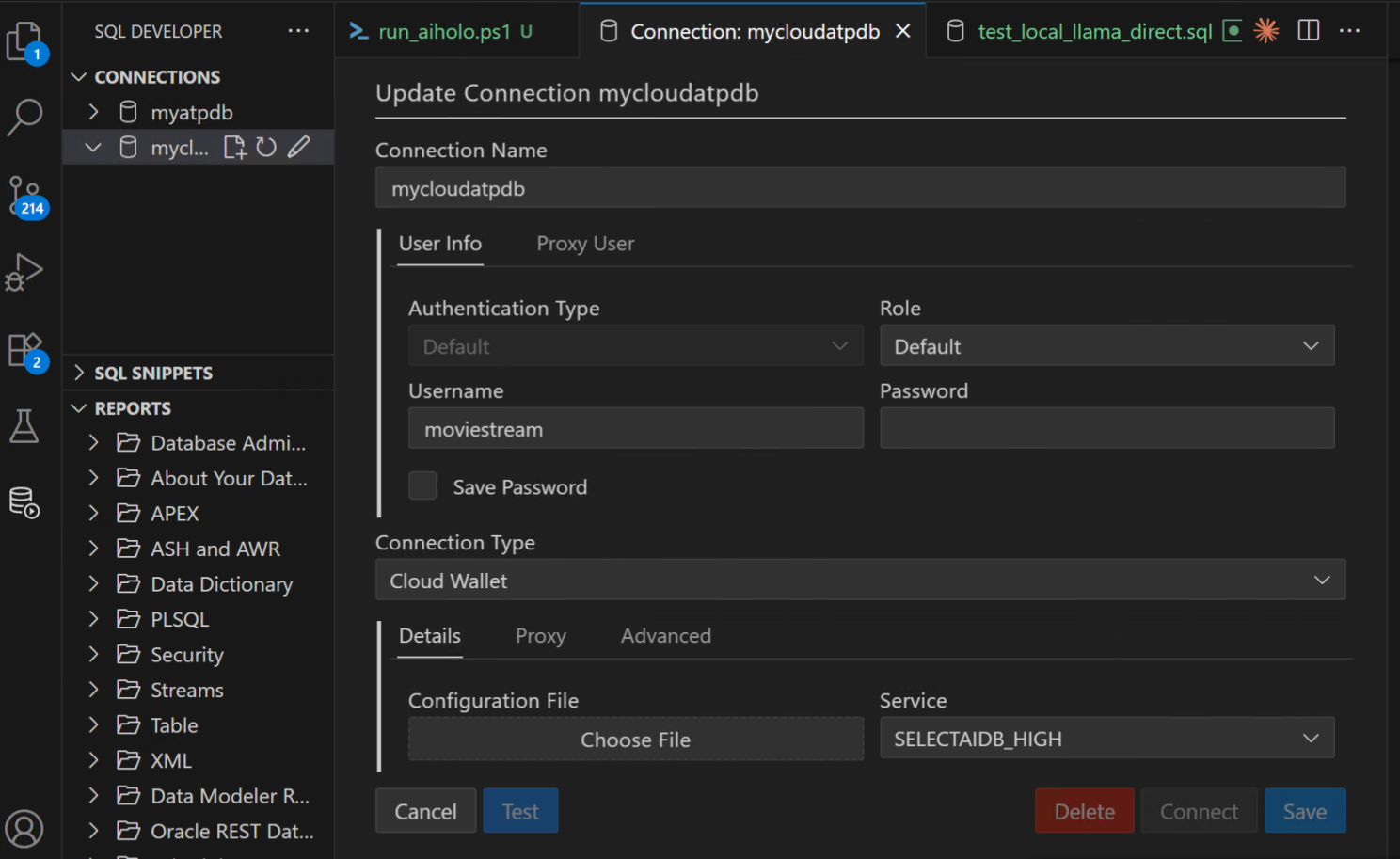
Task: Open the SQL Developer database view icon
Action: pyautogui.click(x=25, y=503)
